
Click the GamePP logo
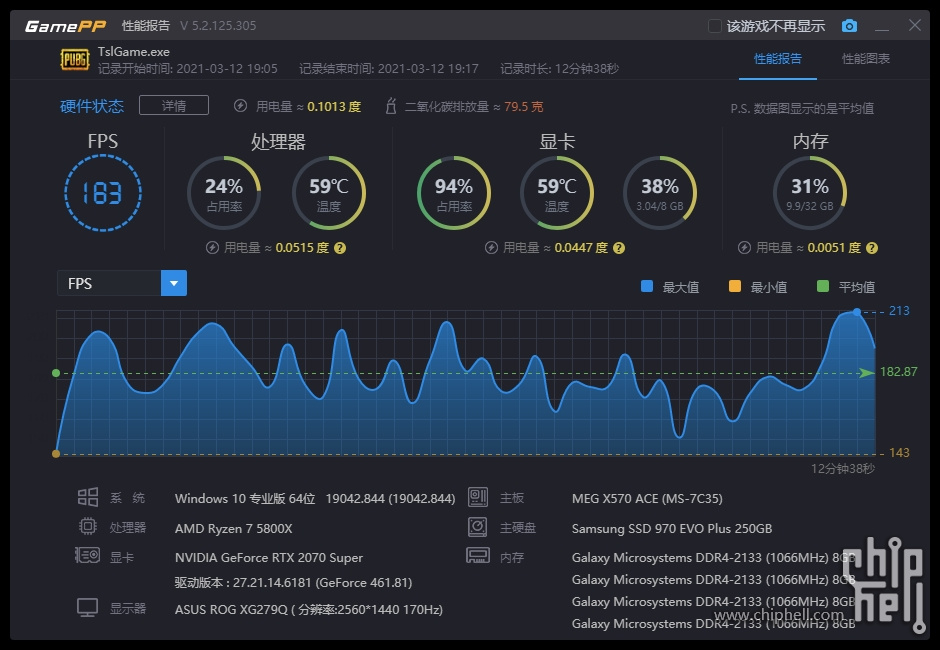(65, 26)
